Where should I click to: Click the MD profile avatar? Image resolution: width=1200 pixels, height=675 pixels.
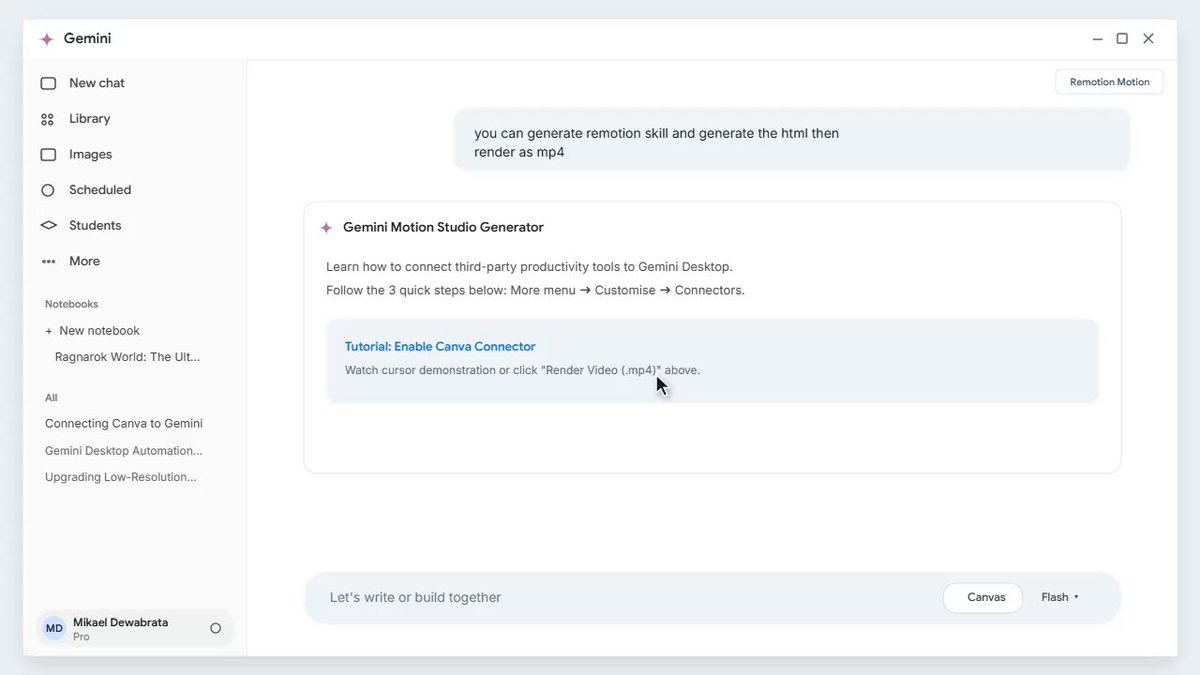tap(54, 628)
